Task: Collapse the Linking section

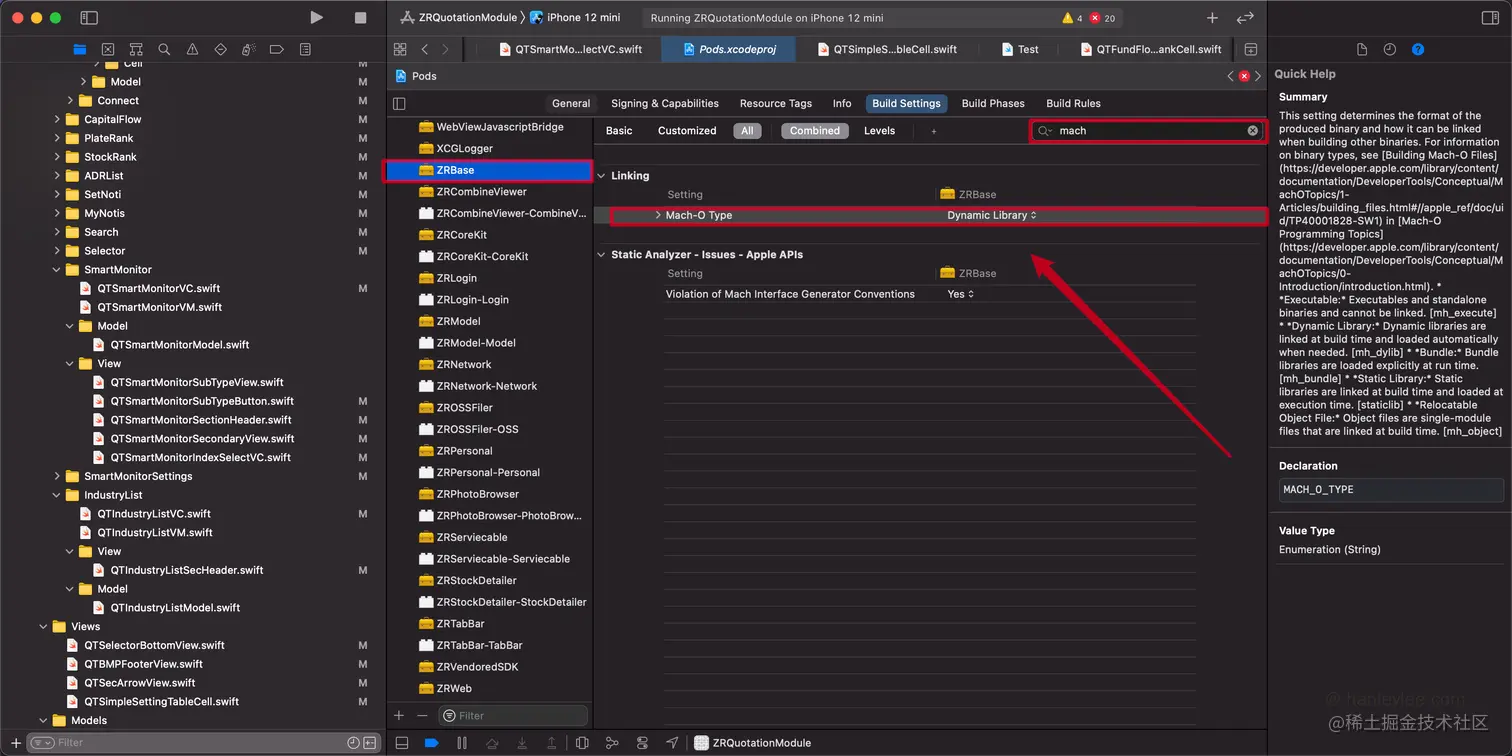Action: pyautogui.click(x=602, y=176)
